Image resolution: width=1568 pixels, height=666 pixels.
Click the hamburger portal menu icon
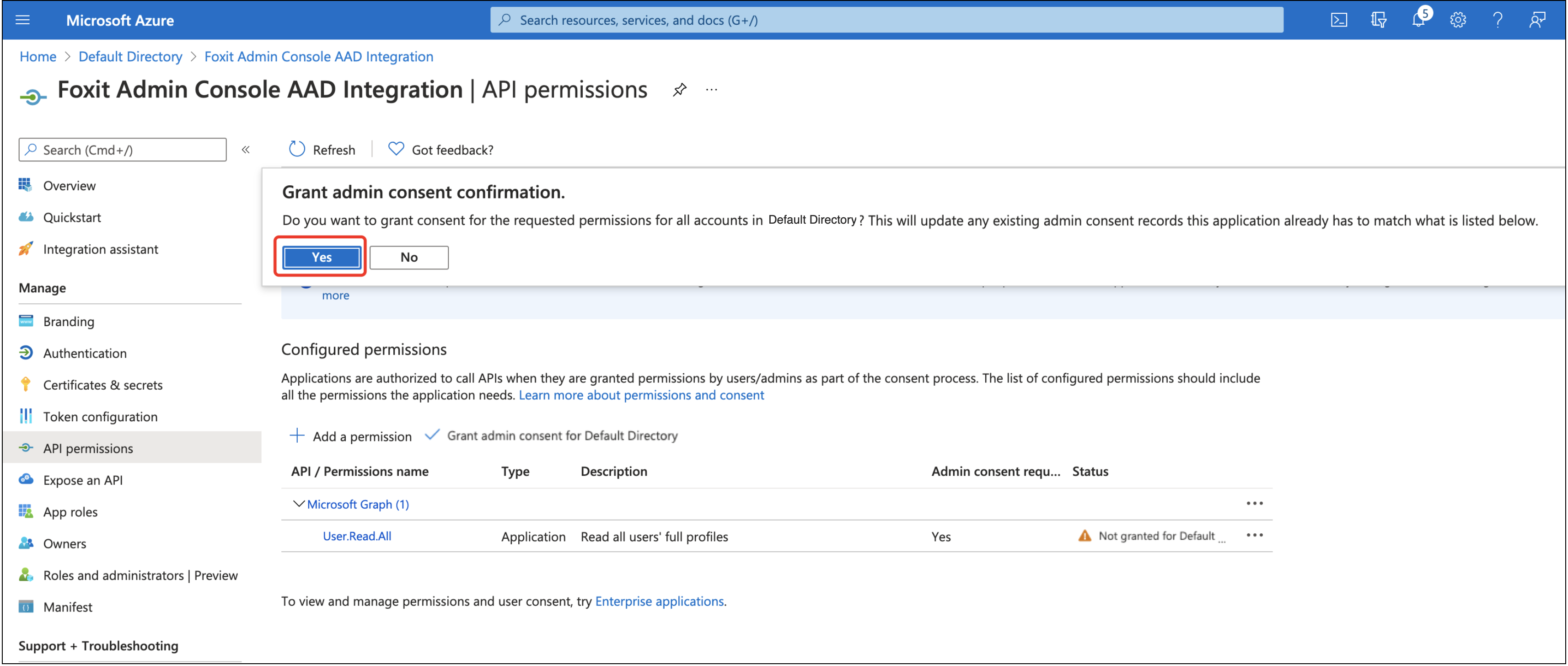pyautogui.click(x=22, y=20)
